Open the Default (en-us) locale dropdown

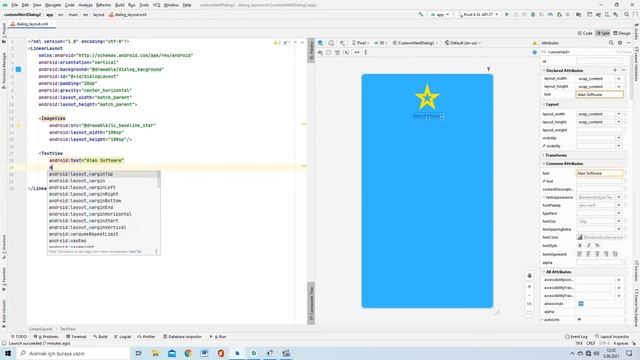point(463,43)
